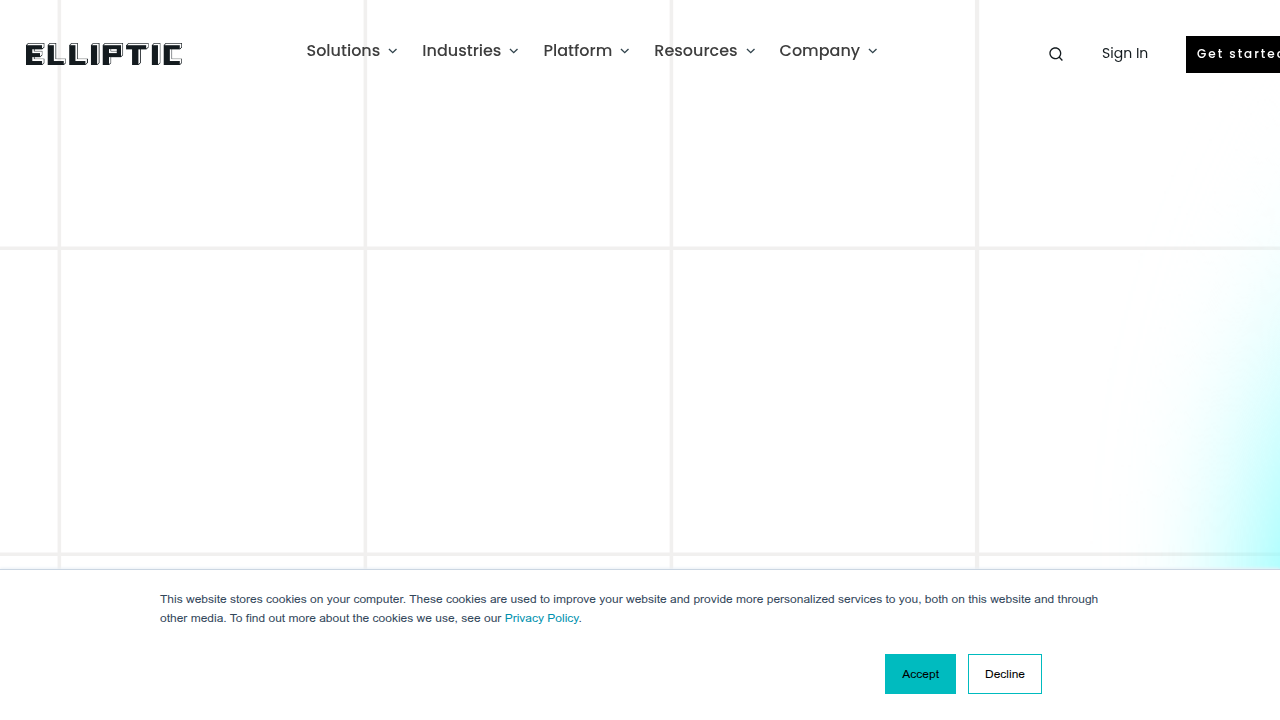Expand the Company dropdown chevron
The height and width of the screenshot is (720, 1280).
pos(872,51)
